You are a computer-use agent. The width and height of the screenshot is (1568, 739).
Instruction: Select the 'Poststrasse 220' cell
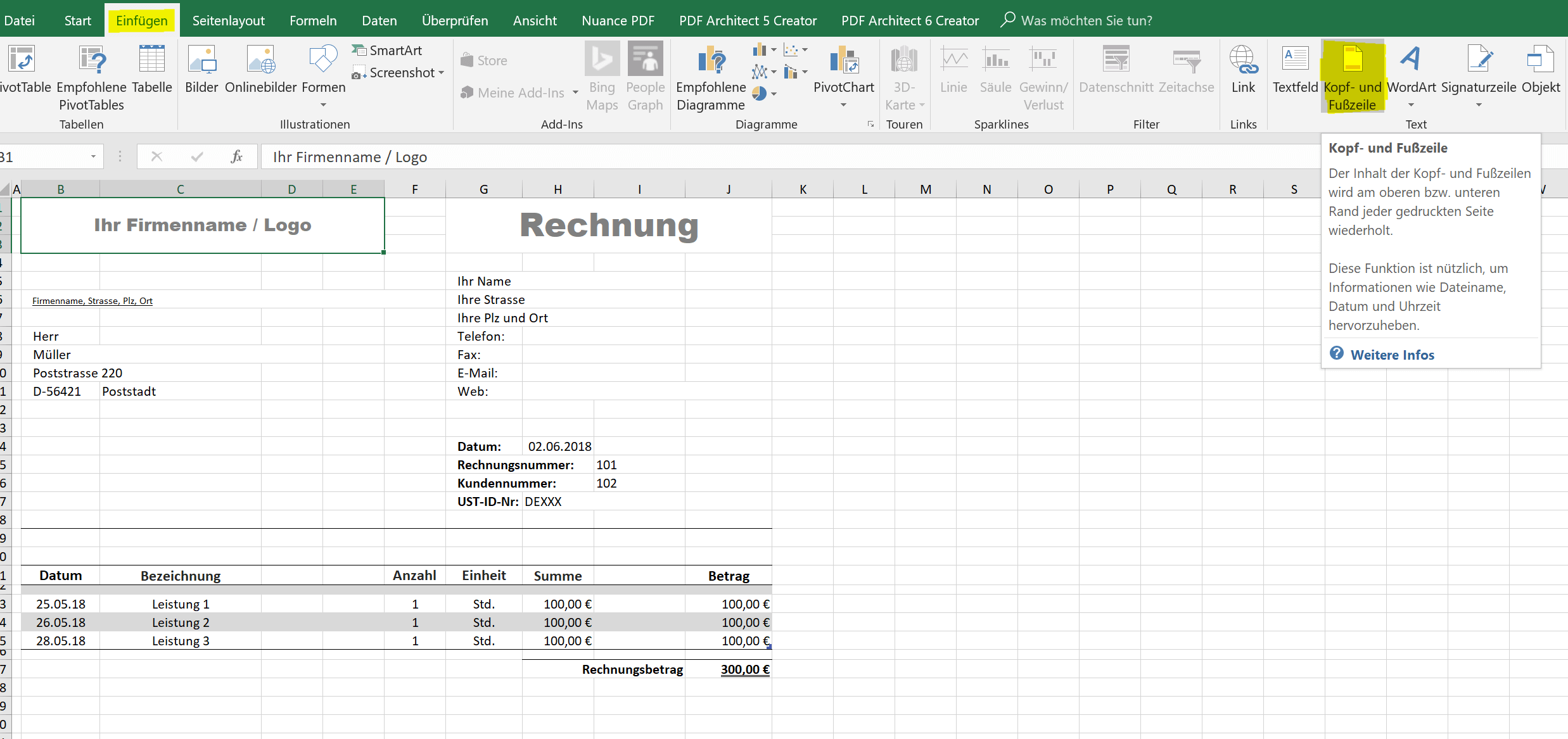77,373
